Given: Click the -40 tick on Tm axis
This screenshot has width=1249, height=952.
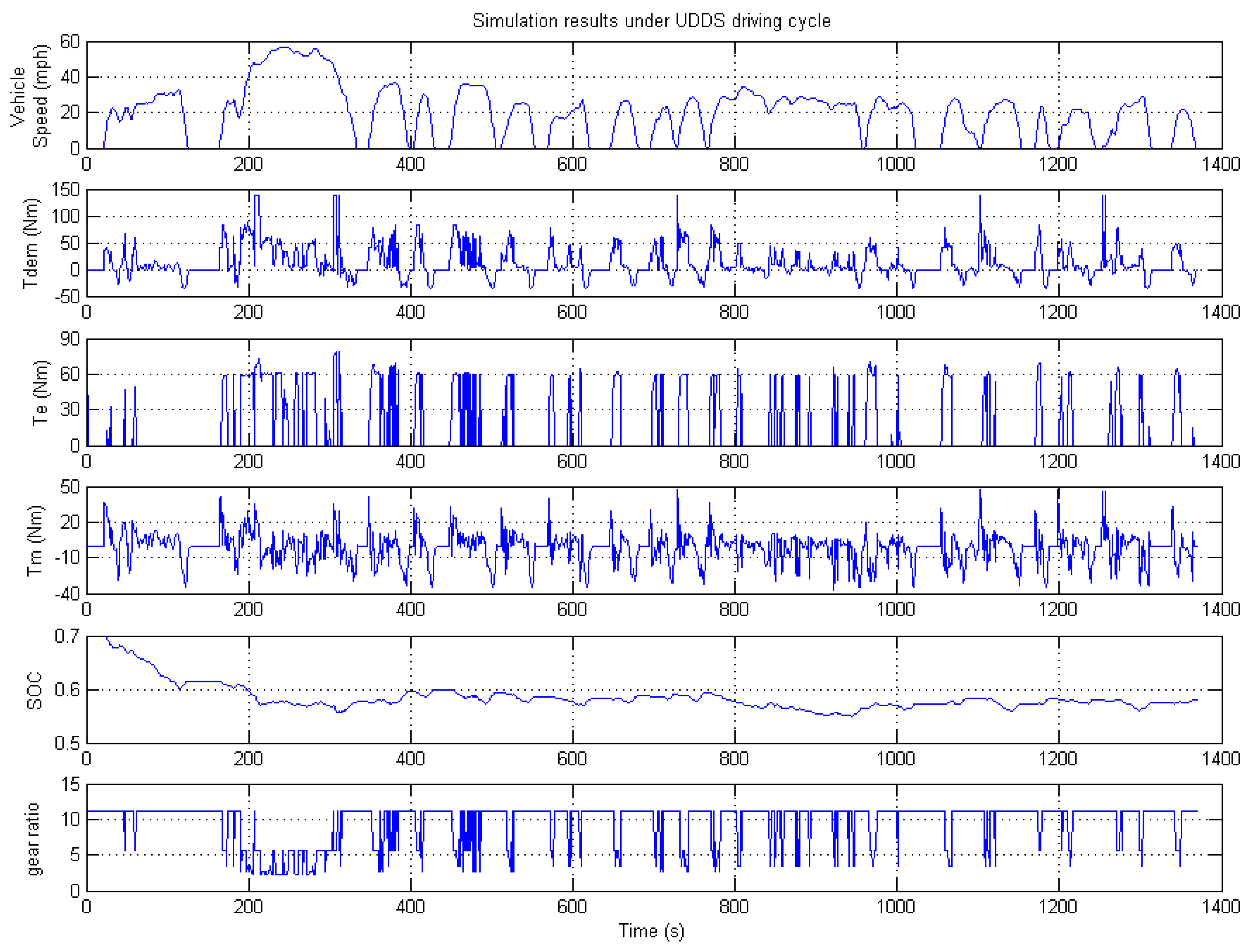Looking at the screenshot, I should tap(67, 594).
